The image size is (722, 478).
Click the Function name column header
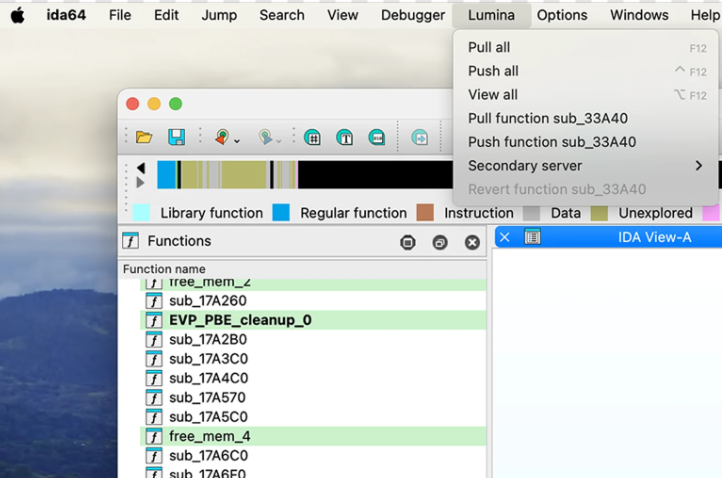tap(164, 269)
